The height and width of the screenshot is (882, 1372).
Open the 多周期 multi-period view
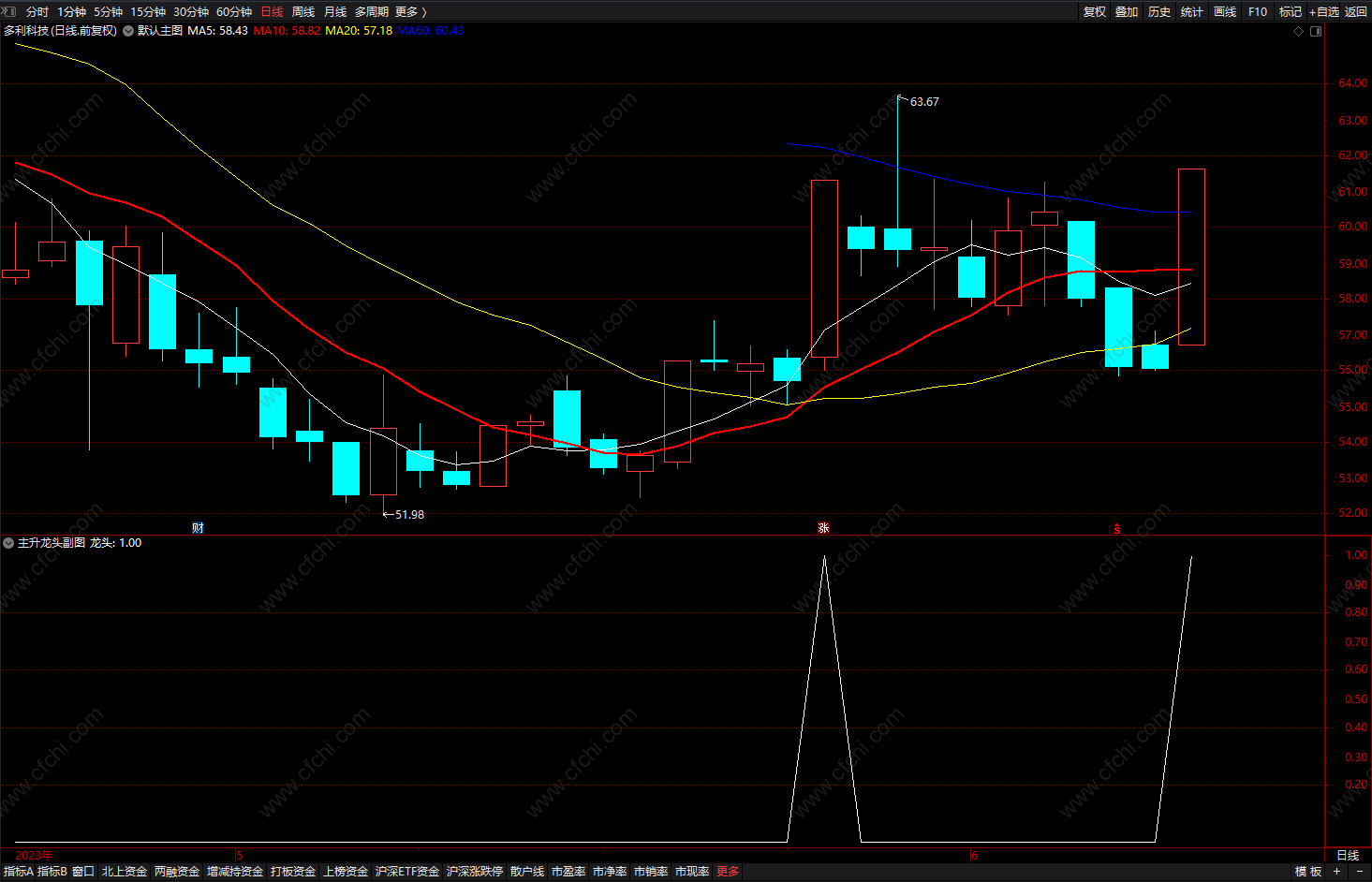[371, 12]
